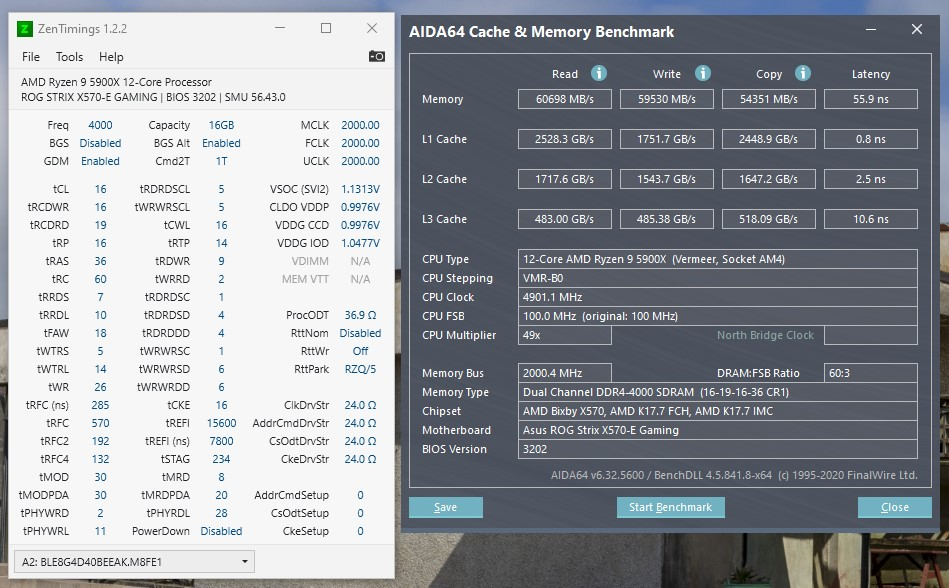Click the PowerDown Disabled value

click(222, 531)
